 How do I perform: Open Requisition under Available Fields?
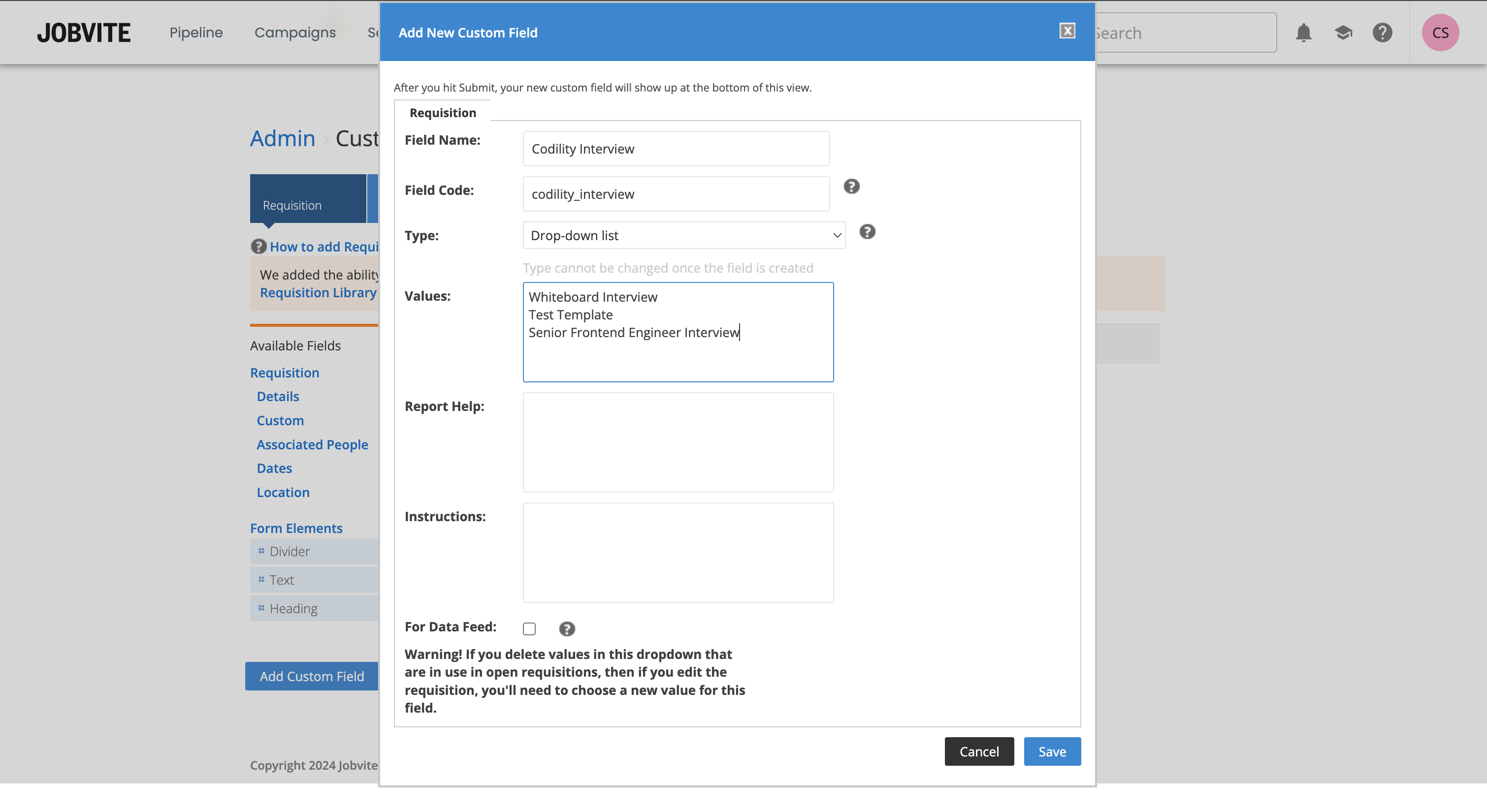point(285,373)
